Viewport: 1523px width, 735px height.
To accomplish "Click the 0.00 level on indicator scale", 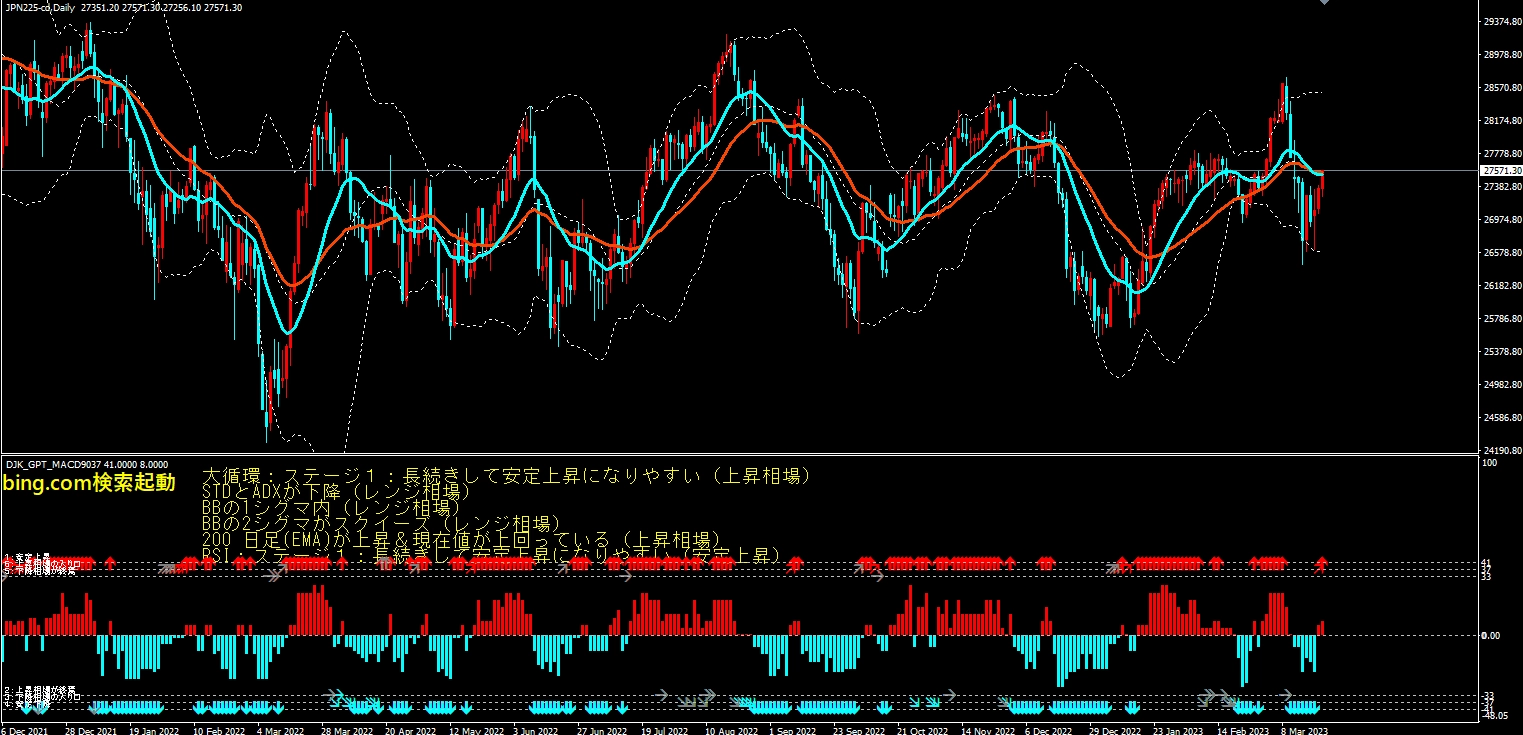I will 1489,635.
